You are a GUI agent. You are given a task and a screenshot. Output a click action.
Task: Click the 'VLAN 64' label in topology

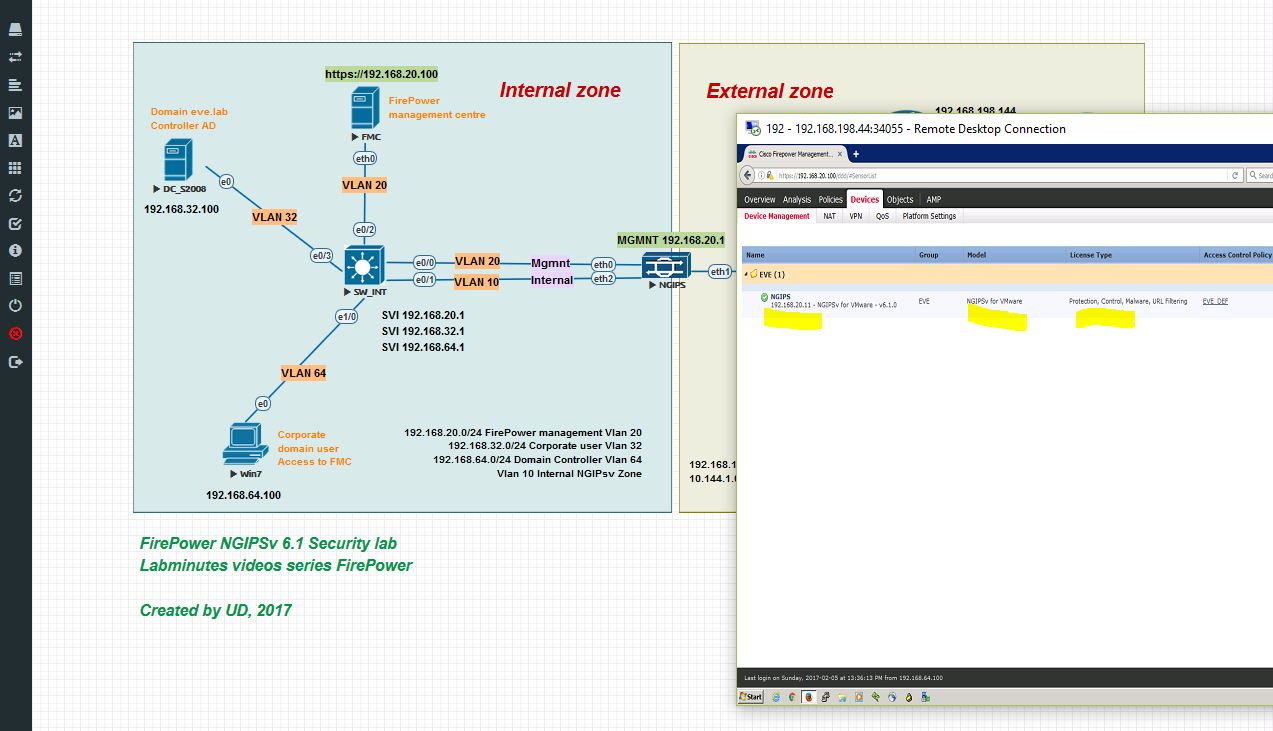[304, 373]
